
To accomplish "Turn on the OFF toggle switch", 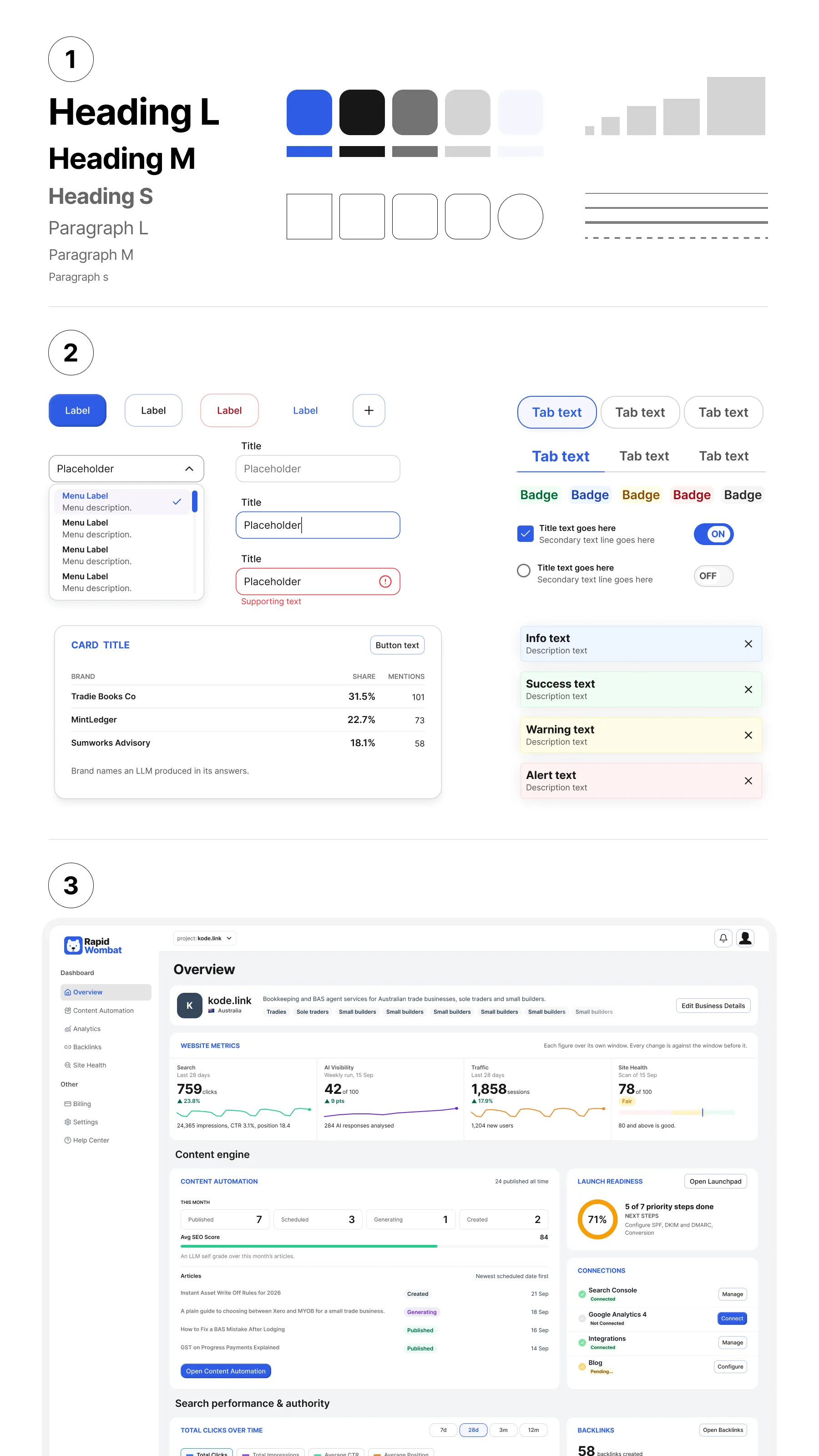I will (x=713, y=576).
